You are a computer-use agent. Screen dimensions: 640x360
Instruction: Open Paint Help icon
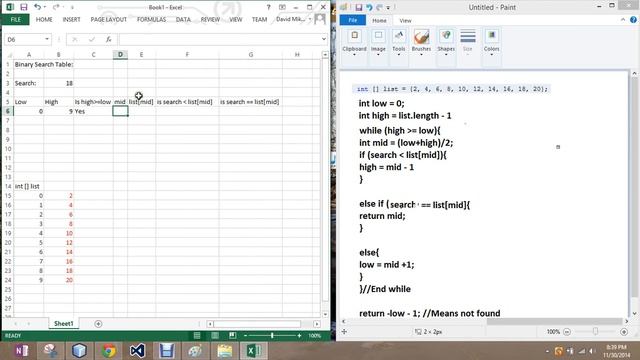[633, 20]
